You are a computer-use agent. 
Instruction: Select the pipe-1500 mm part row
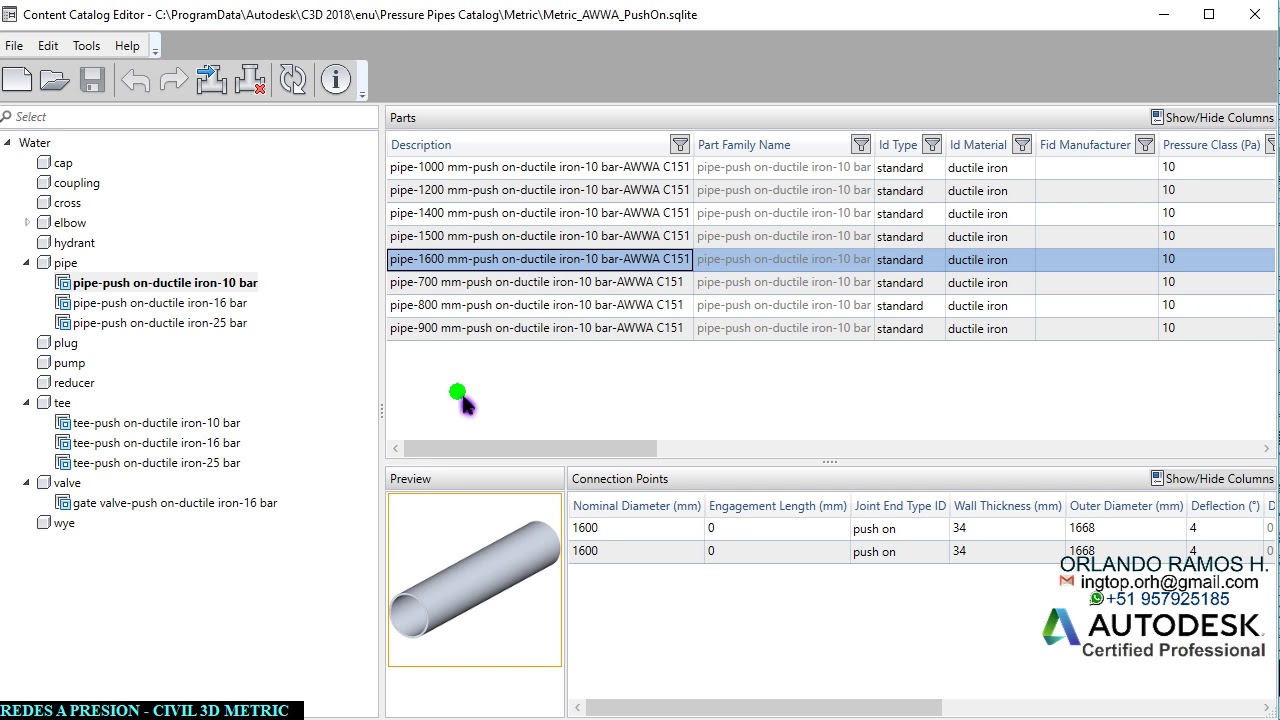pos(831,237)
